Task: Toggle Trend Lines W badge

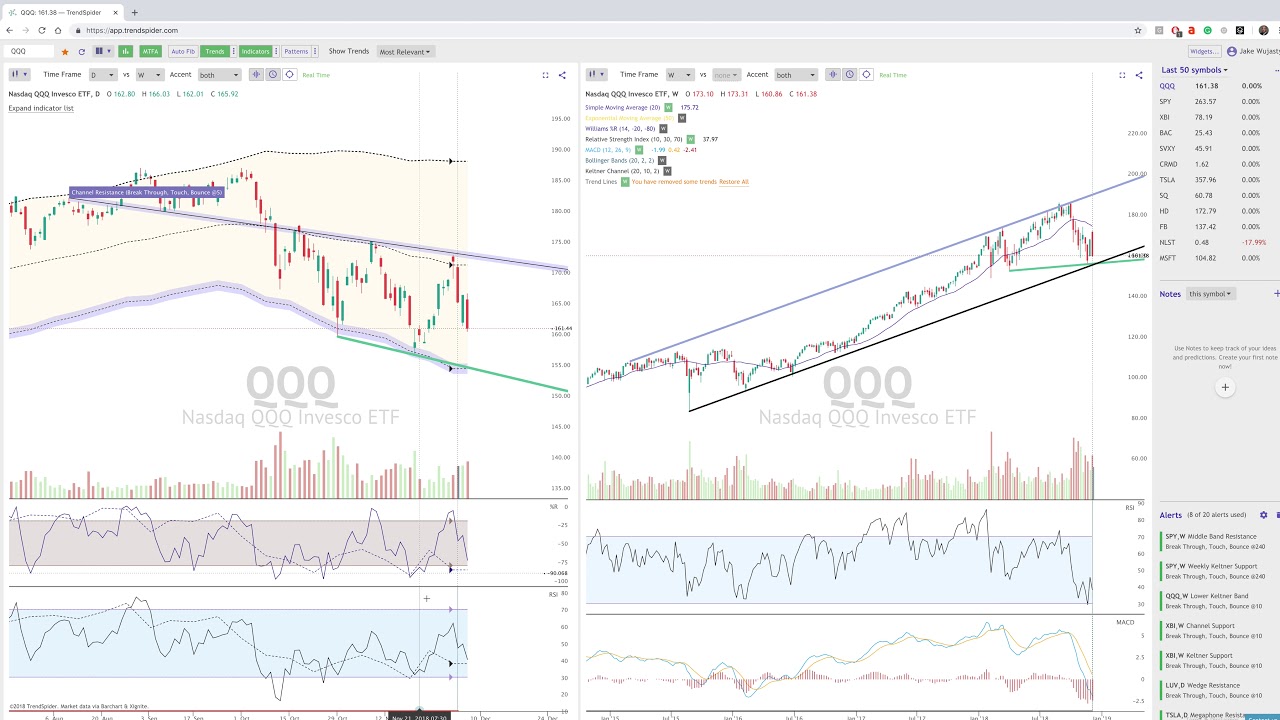Action: coord(625,182)
